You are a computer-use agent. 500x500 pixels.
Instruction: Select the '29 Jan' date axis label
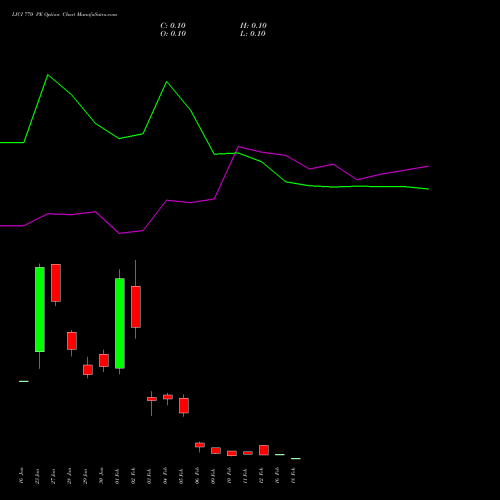(x=85, y=476)
